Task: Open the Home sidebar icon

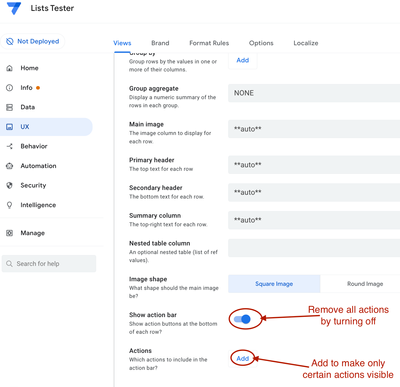Action: [x=10, y=68]
